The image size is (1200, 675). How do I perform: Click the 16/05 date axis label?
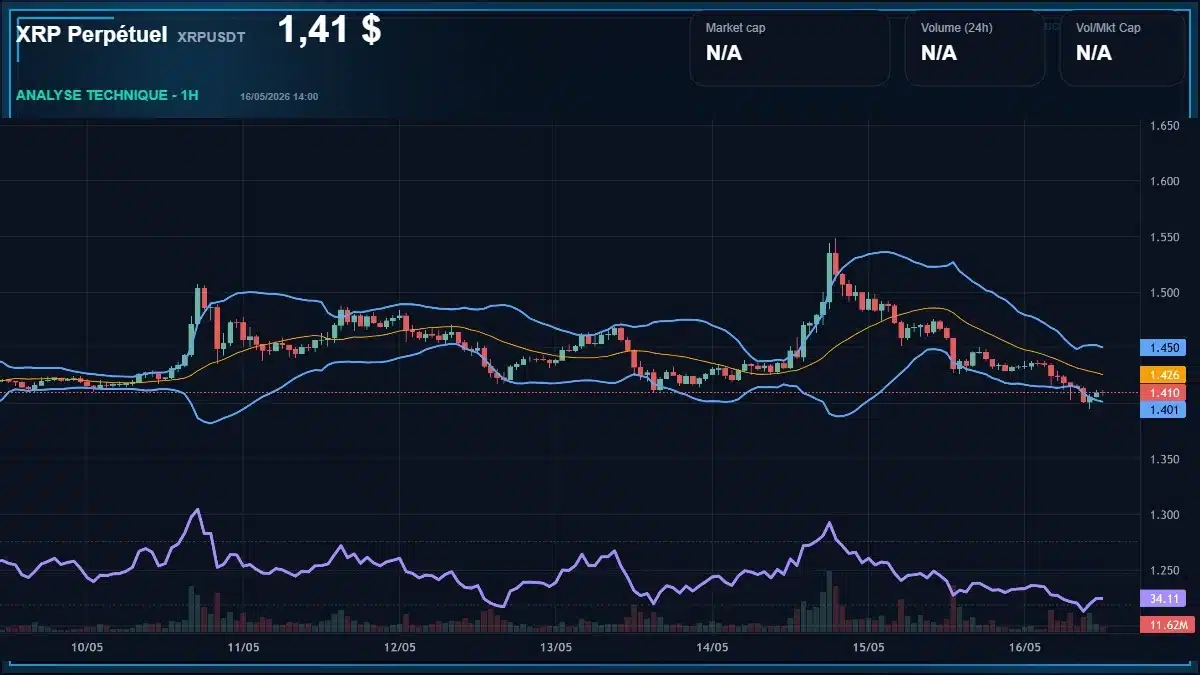coord(1024,647)
